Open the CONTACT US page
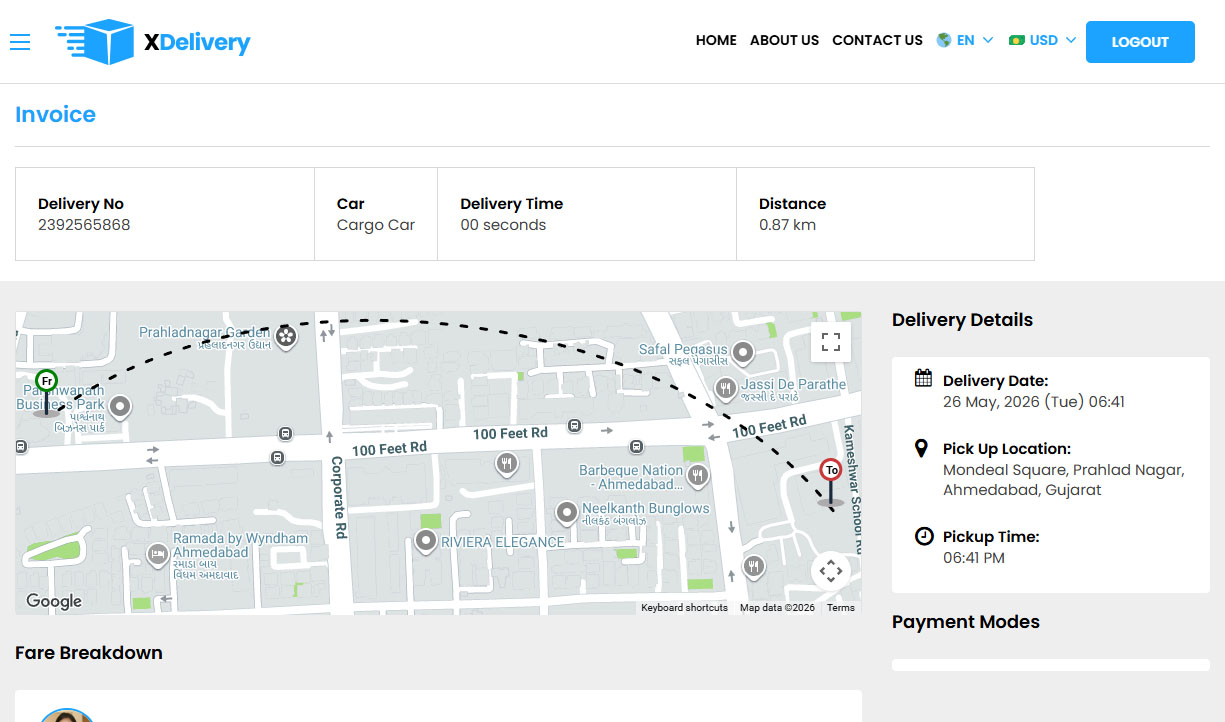 point(877,41)
